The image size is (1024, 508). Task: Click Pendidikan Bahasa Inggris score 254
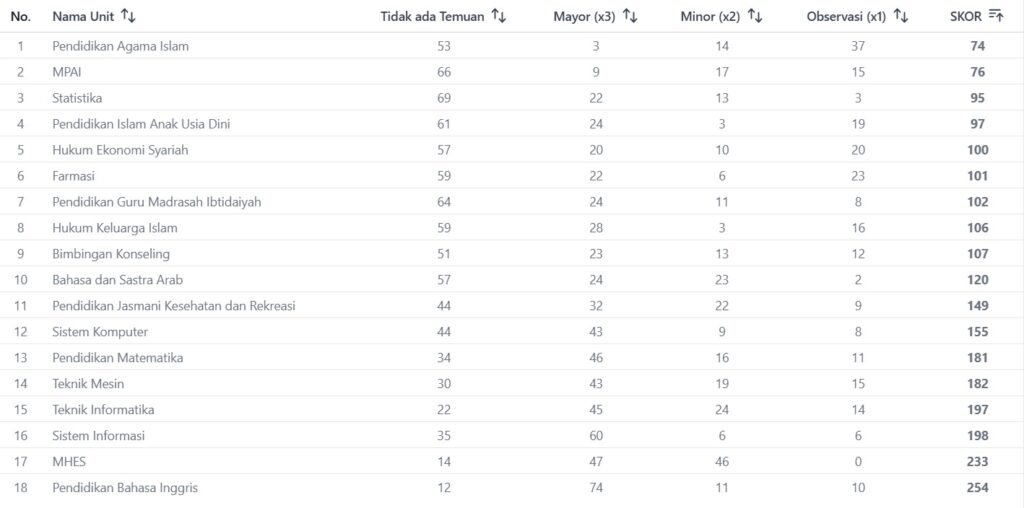pos(977,488)
